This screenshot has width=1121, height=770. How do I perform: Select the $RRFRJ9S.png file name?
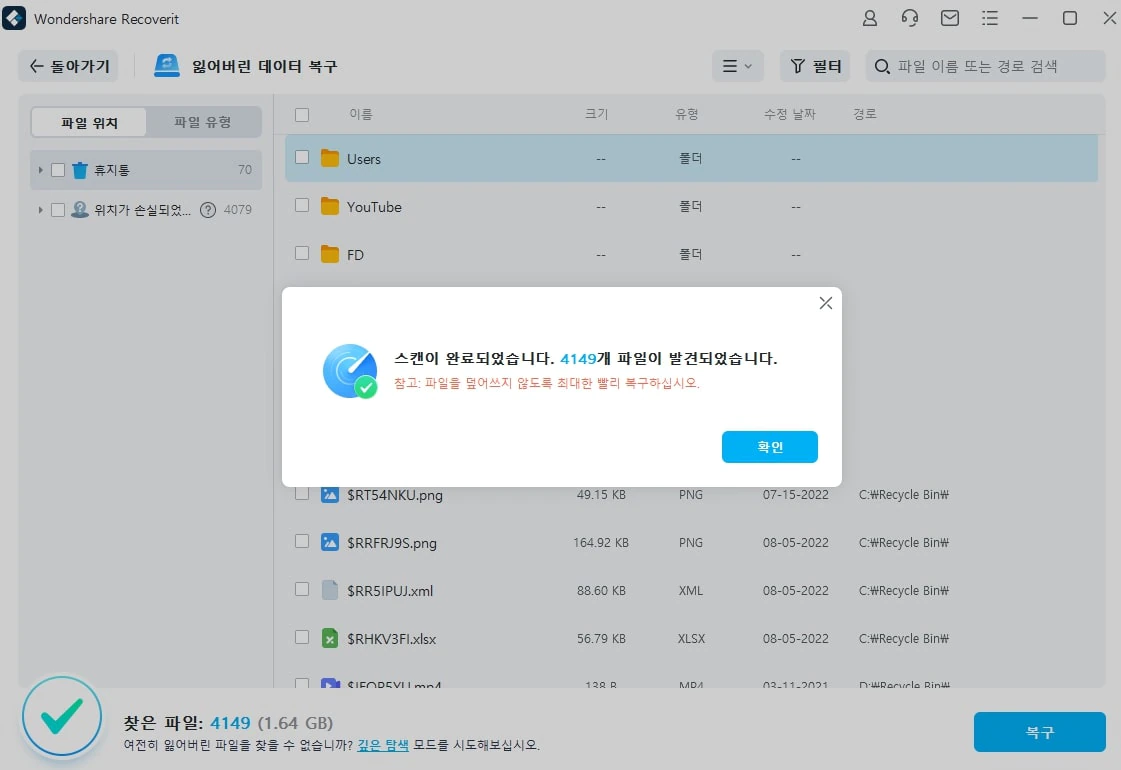click(x=392, y=543)
